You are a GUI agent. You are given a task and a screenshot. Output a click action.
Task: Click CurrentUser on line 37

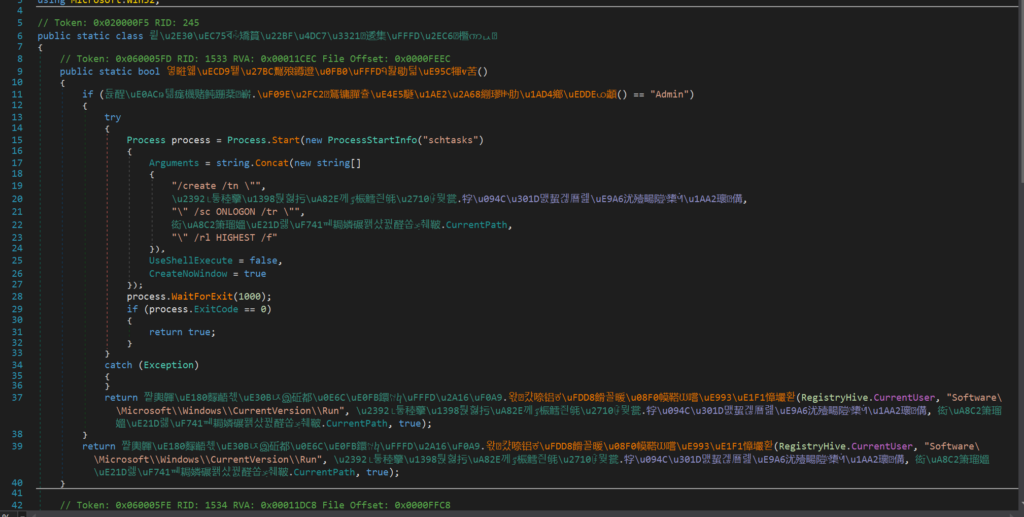[904, 398]
